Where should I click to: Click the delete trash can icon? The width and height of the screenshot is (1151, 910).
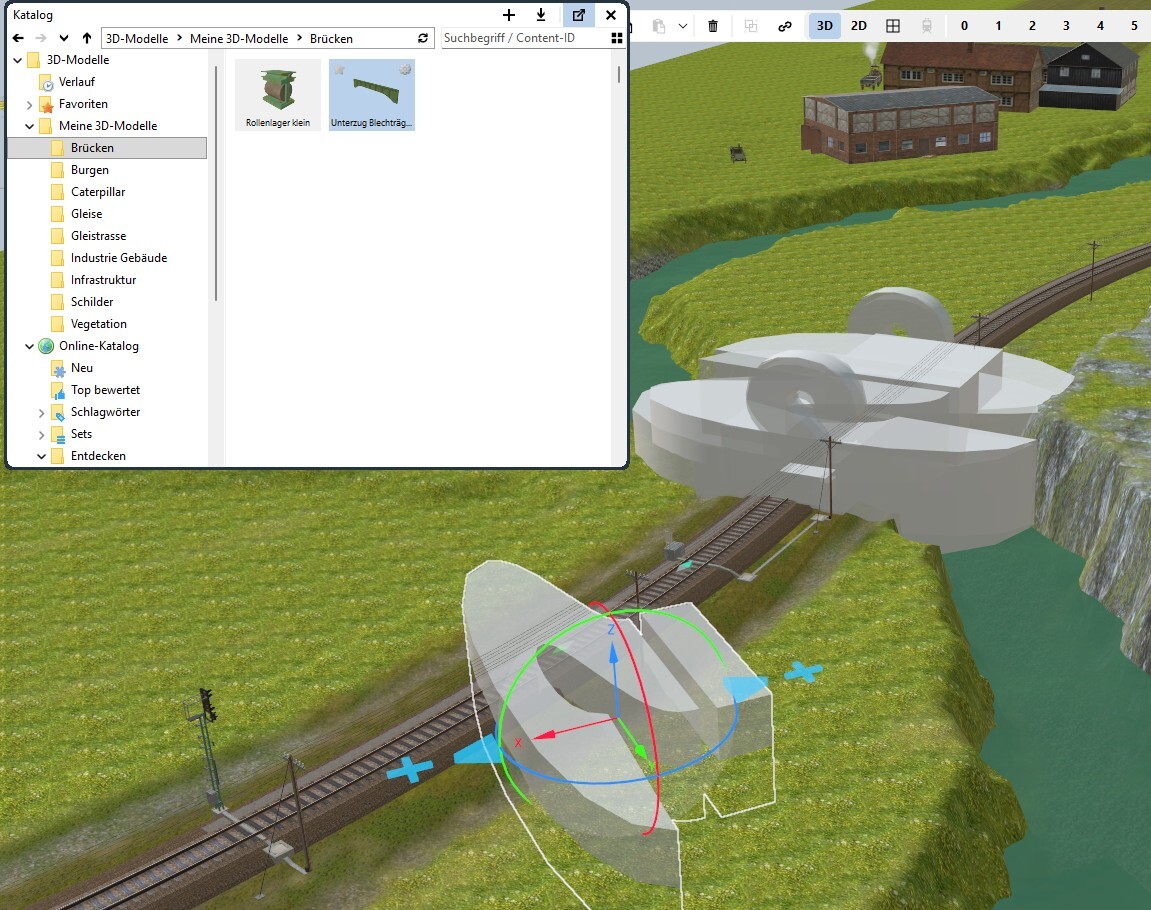[x=713, y=26]
